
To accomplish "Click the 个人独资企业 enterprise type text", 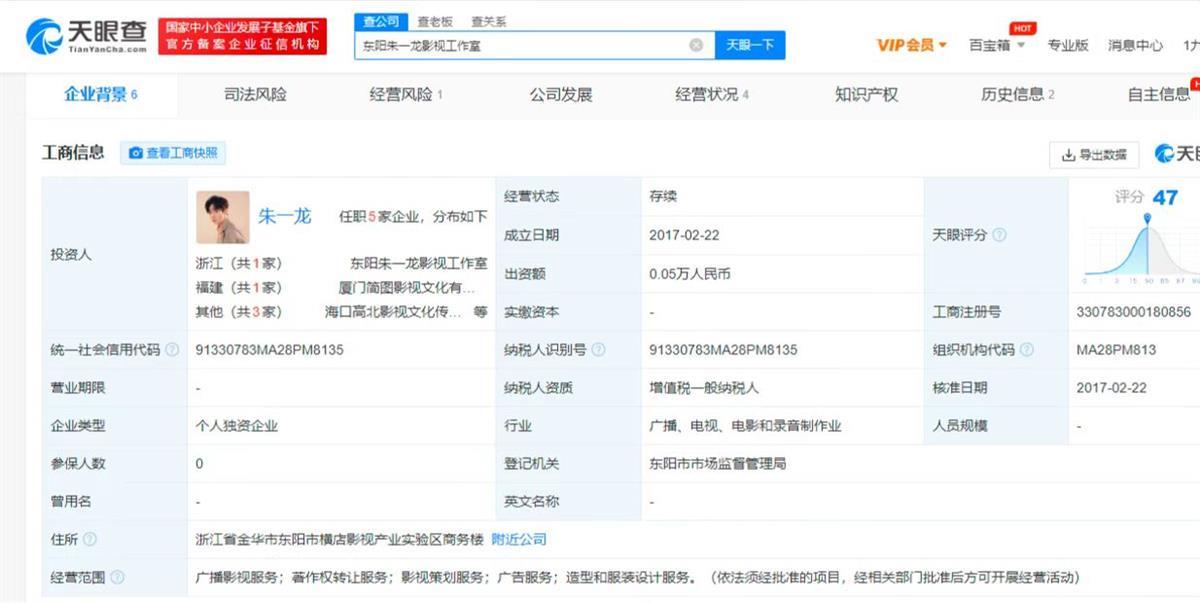I will click(x=237, y=426).
